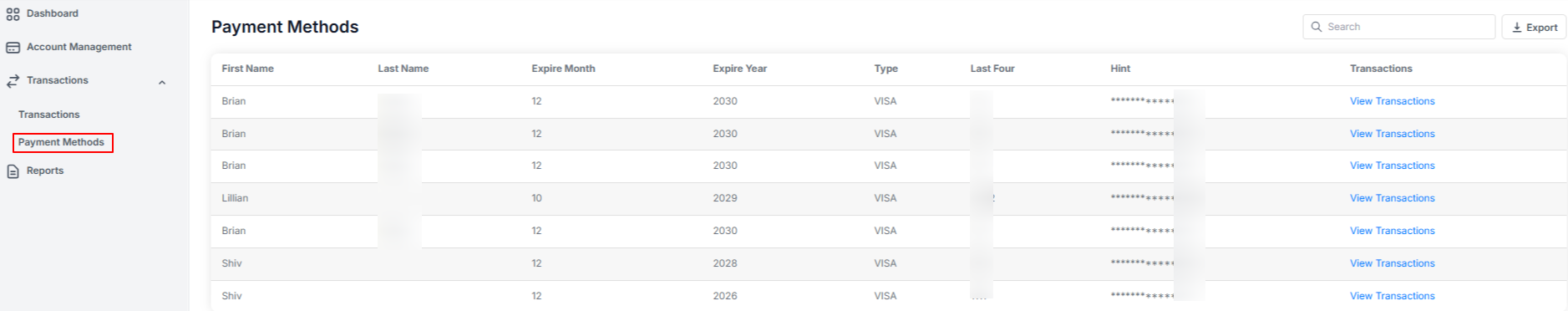
Task: Open the Dashboard grid icon
Action: point(13,13)
